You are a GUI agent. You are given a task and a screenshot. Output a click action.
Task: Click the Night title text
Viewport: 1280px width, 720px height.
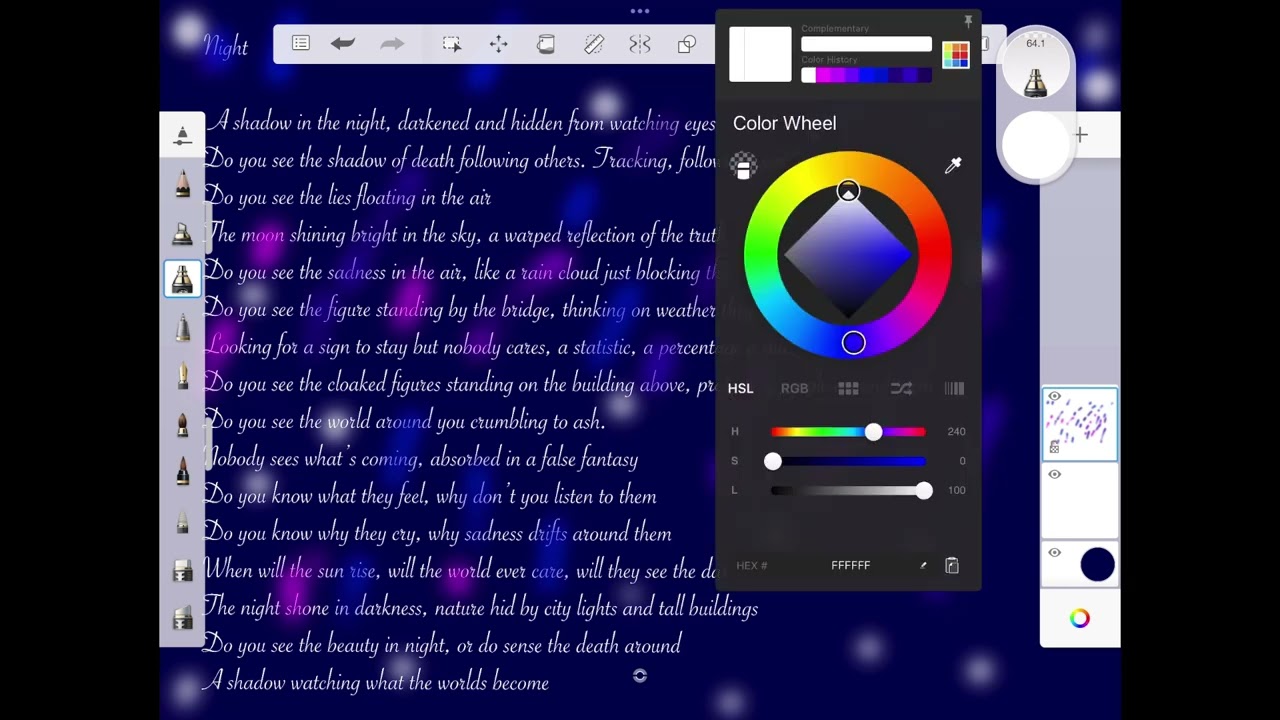[225, 46]
